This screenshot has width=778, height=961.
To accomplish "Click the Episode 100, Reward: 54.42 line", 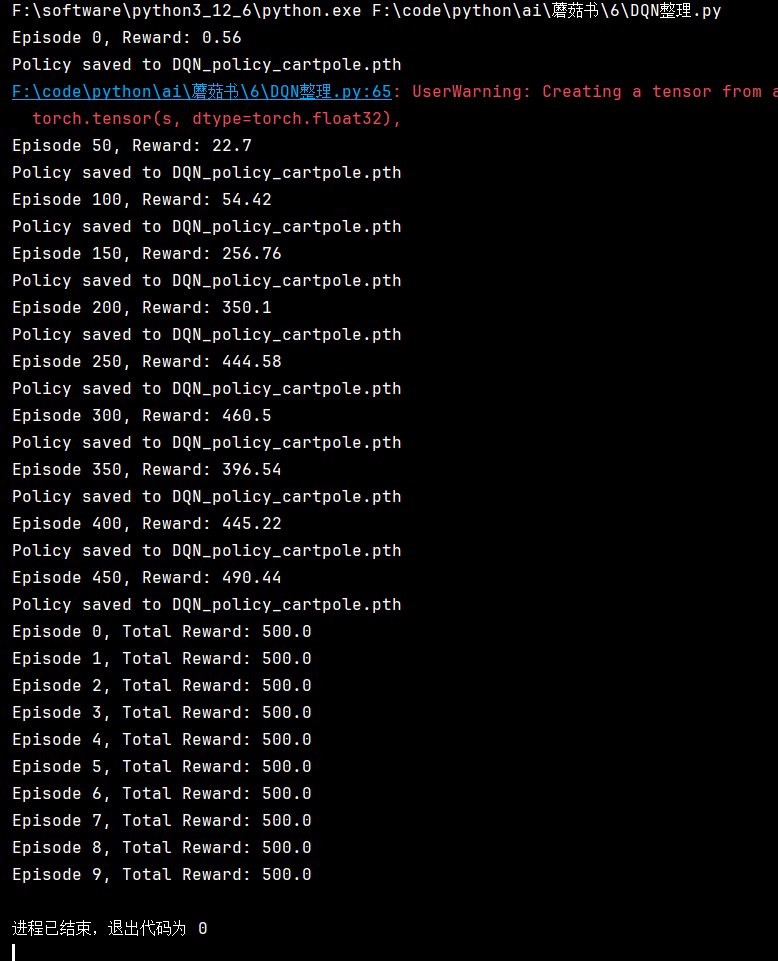I will (142, 200).
